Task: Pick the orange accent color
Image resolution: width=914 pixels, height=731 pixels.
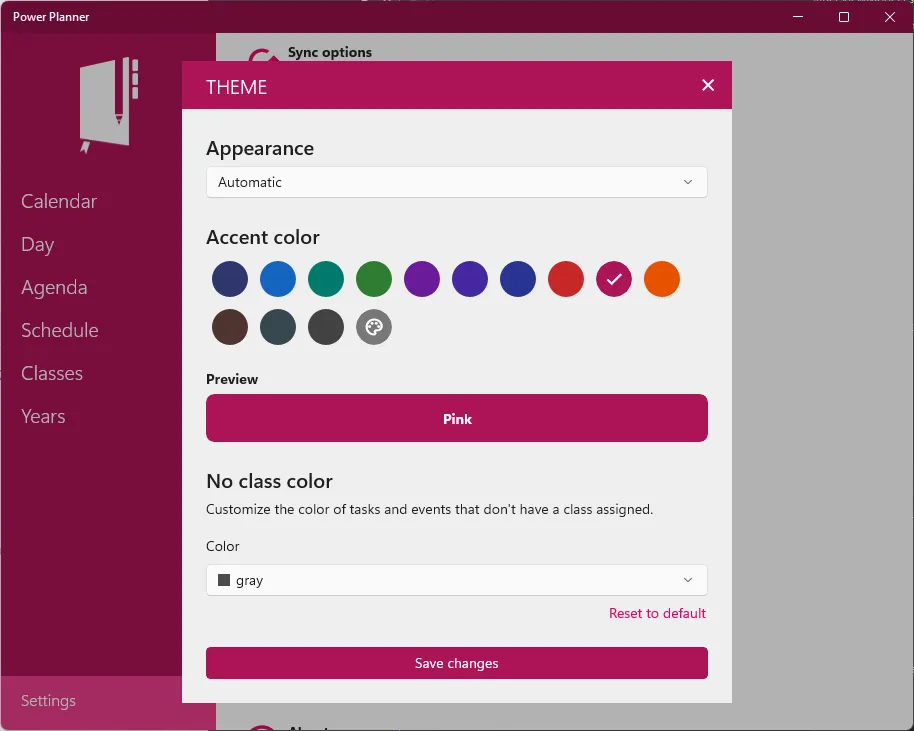Action: 662,279
